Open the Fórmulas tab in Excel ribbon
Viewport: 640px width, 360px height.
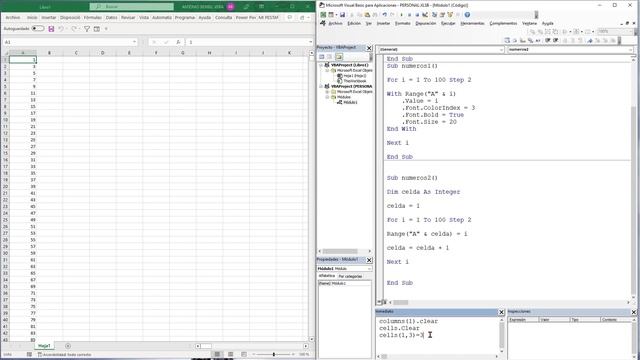pos(93,18)
